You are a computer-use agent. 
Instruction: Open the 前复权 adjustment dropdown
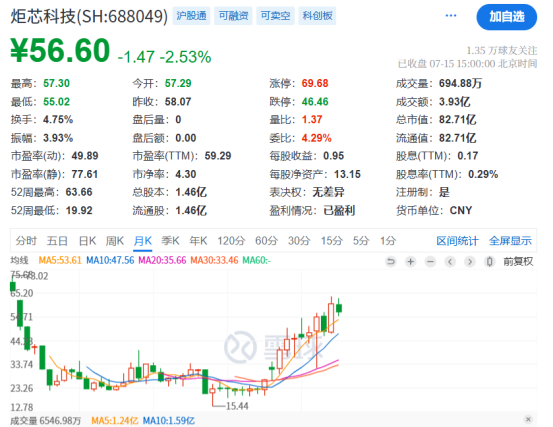coord(518,262)
